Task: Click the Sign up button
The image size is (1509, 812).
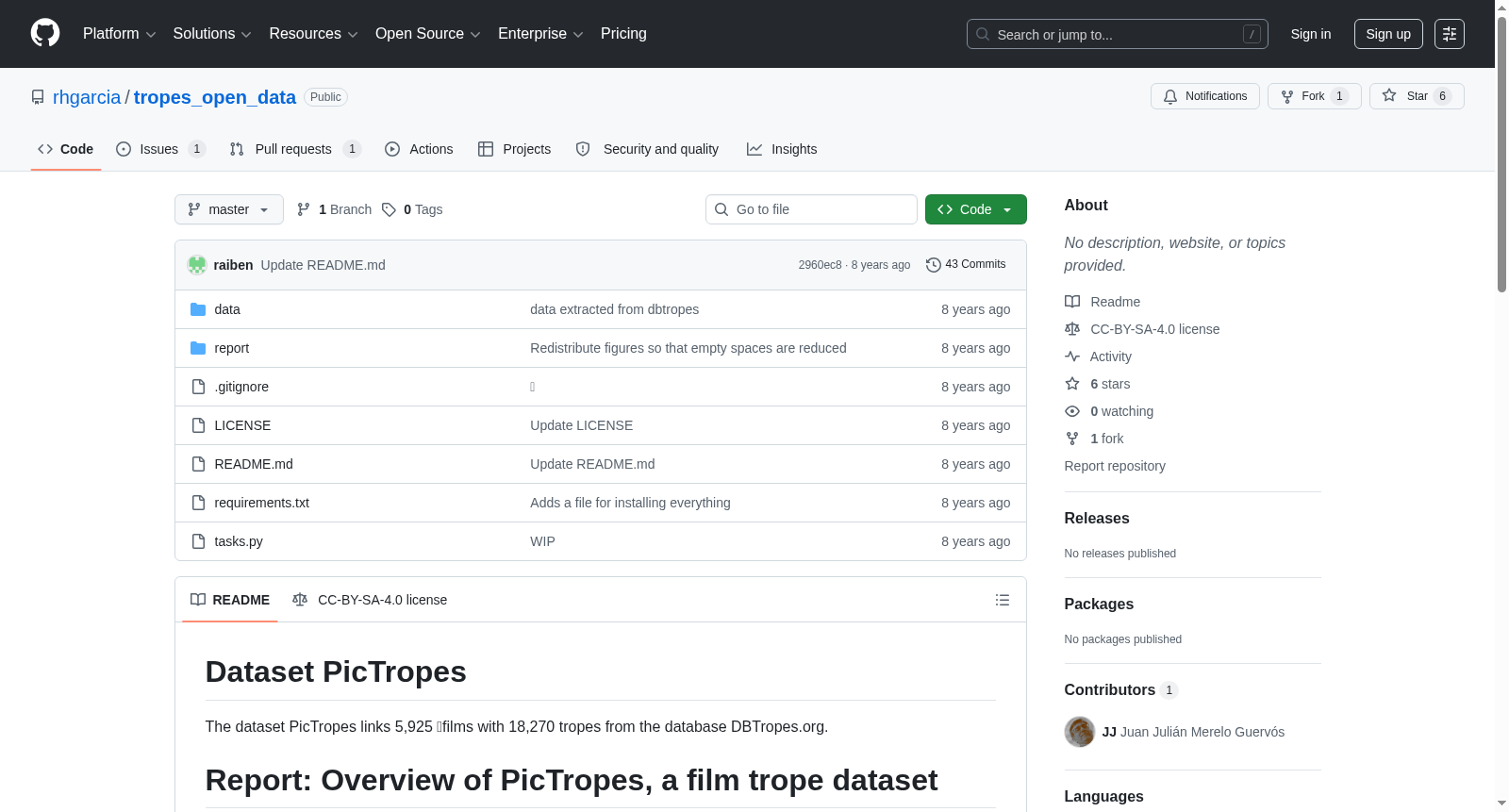Action: [x=1388, y=34]
